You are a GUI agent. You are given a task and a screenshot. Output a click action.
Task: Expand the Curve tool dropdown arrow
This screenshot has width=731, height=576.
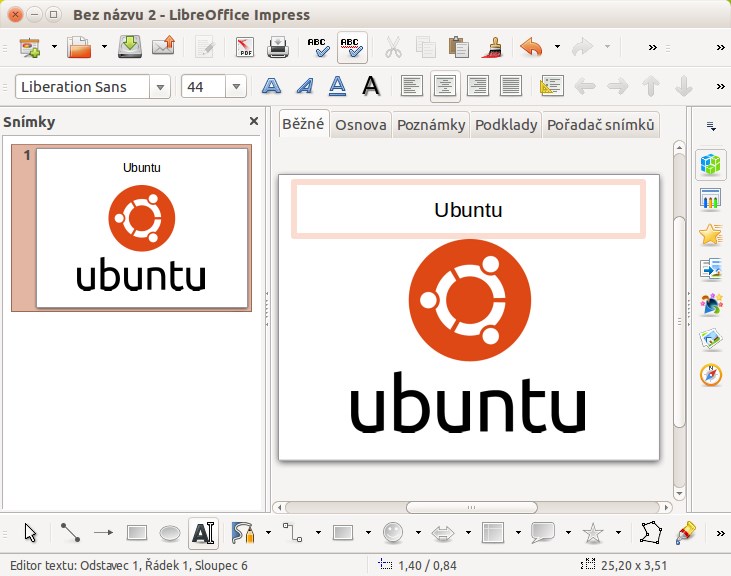[x=268, y=532]
